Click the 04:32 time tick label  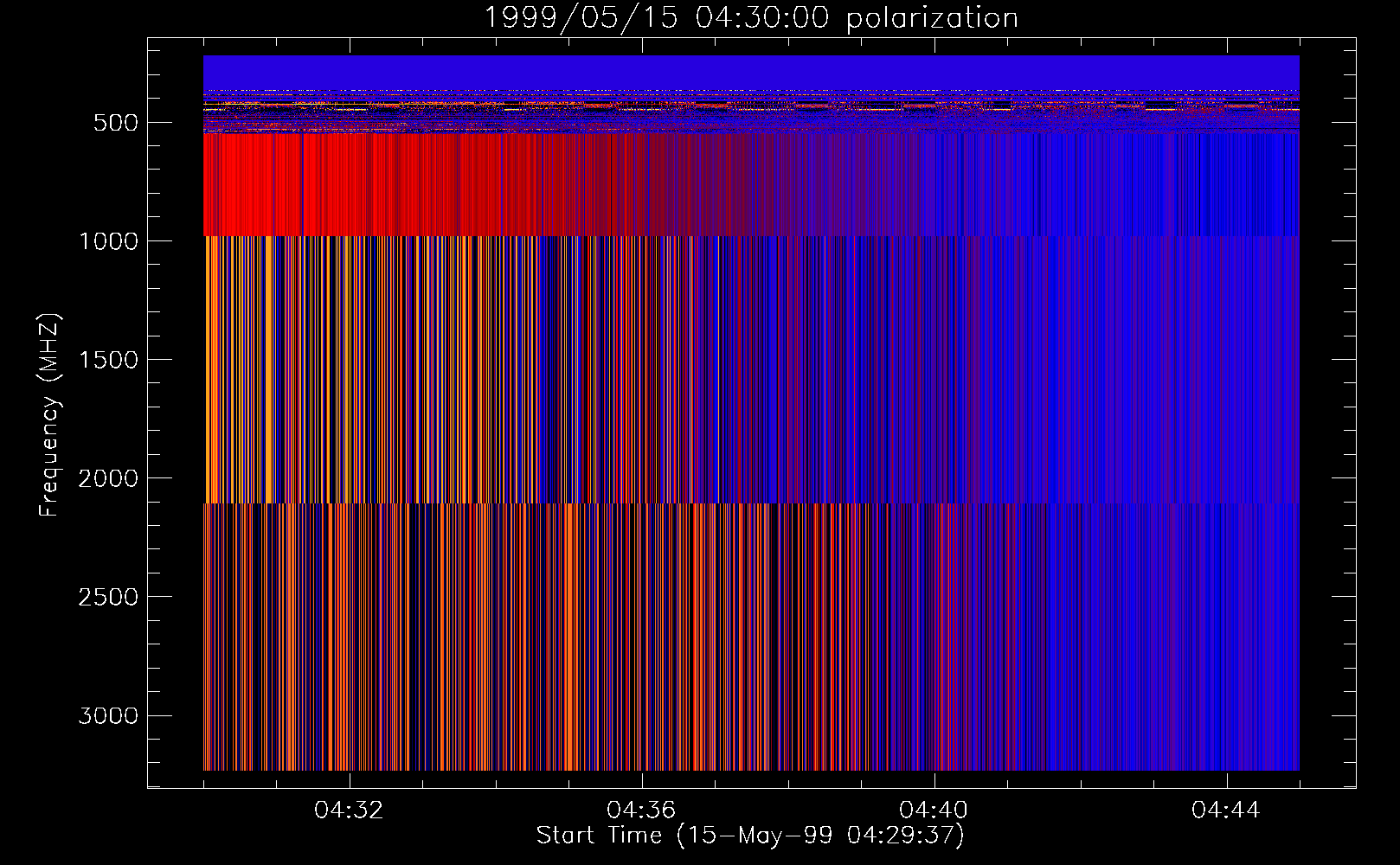pos(349,811)
